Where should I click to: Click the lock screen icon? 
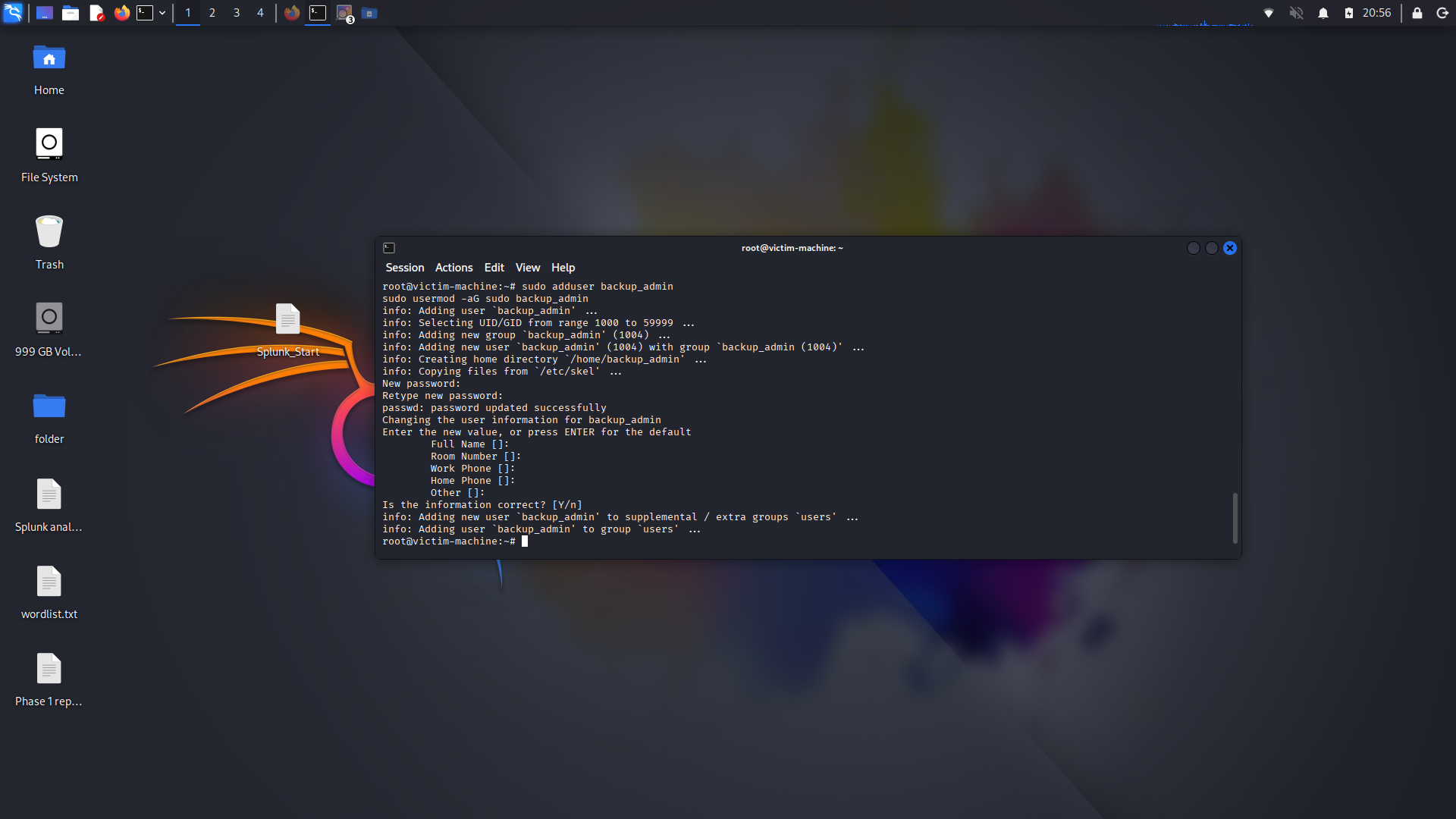(x=1417, y=13)
